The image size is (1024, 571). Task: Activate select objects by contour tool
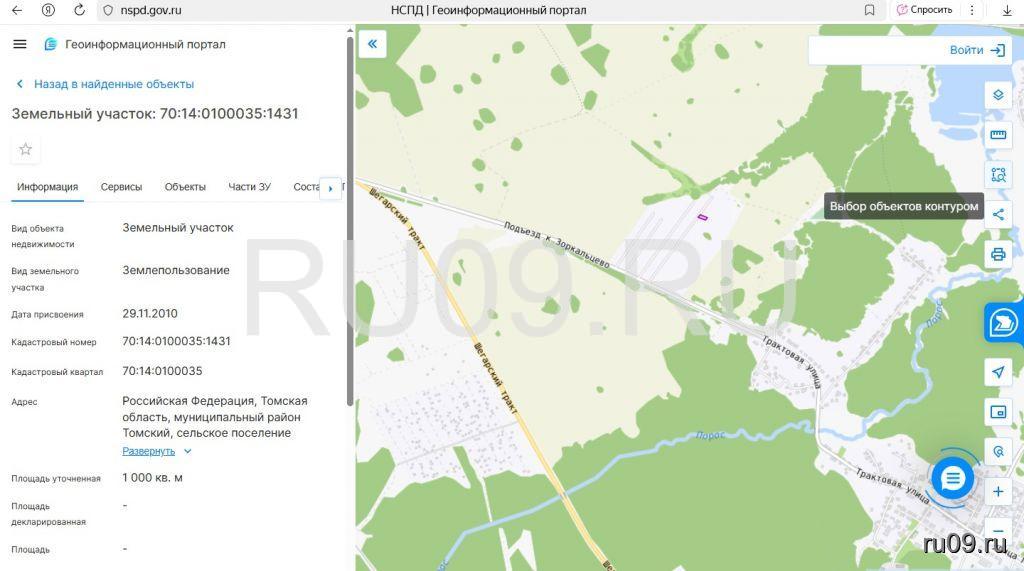(x=997, y=174)
